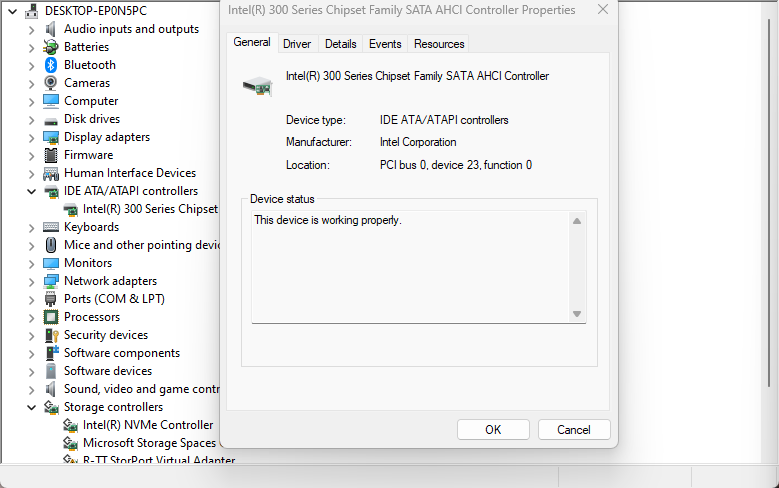Expand the Processors category

31,318
